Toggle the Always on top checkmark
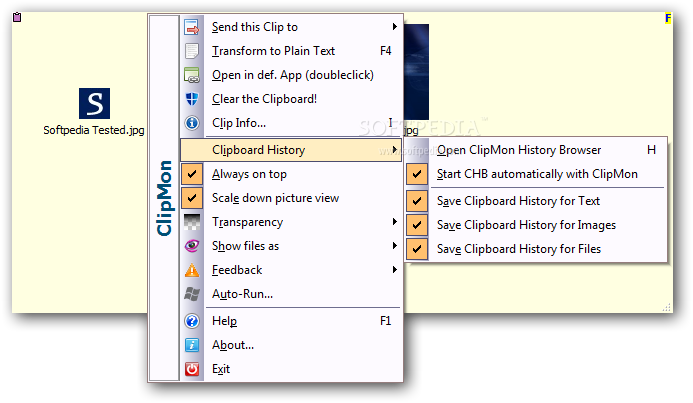 [192, 174]
